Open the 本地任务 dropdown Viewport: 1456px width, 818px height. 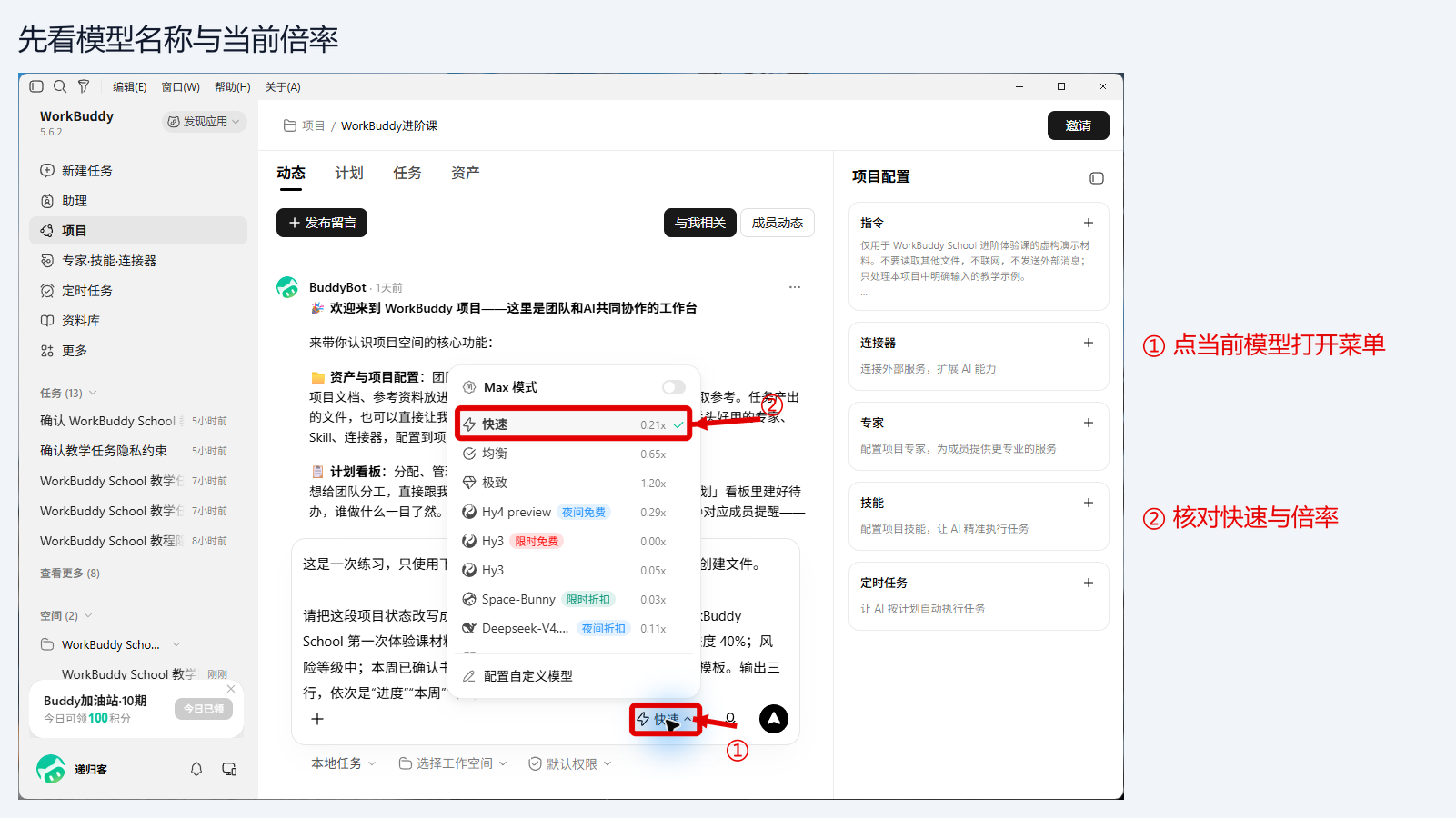click(344, 763)
